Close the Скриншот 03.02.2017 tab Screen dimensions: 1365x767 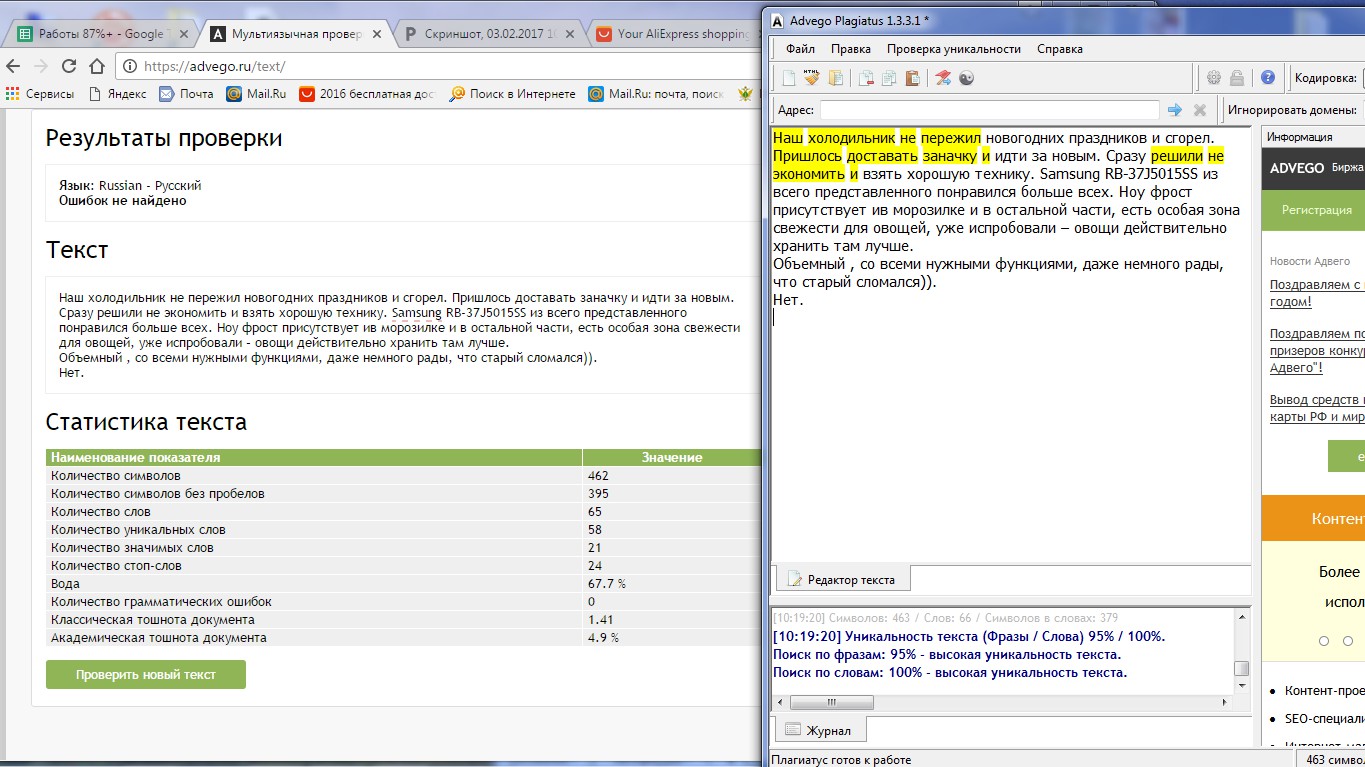coord(568,34)
